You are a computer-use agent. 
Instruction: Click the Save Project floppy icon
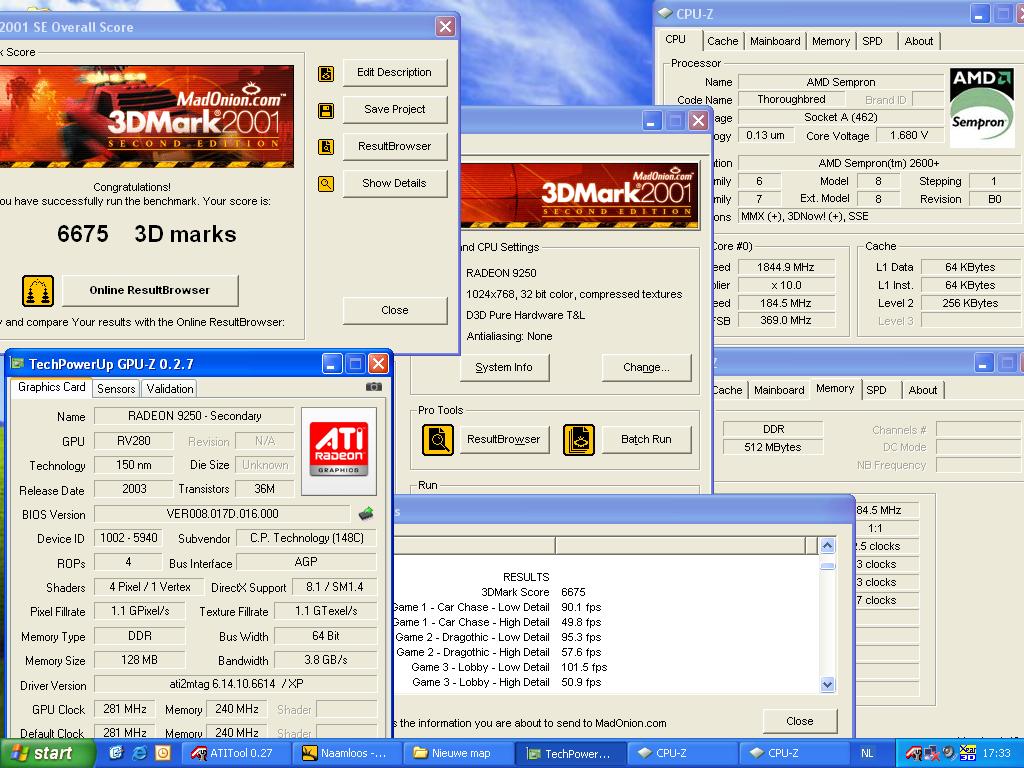326,110
